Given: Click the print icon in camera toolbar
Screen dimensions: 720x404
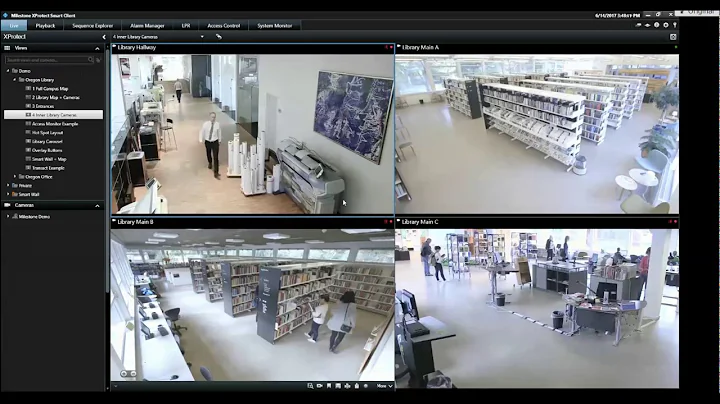Looking at the screenshot, I should click(x=347, y=386).
